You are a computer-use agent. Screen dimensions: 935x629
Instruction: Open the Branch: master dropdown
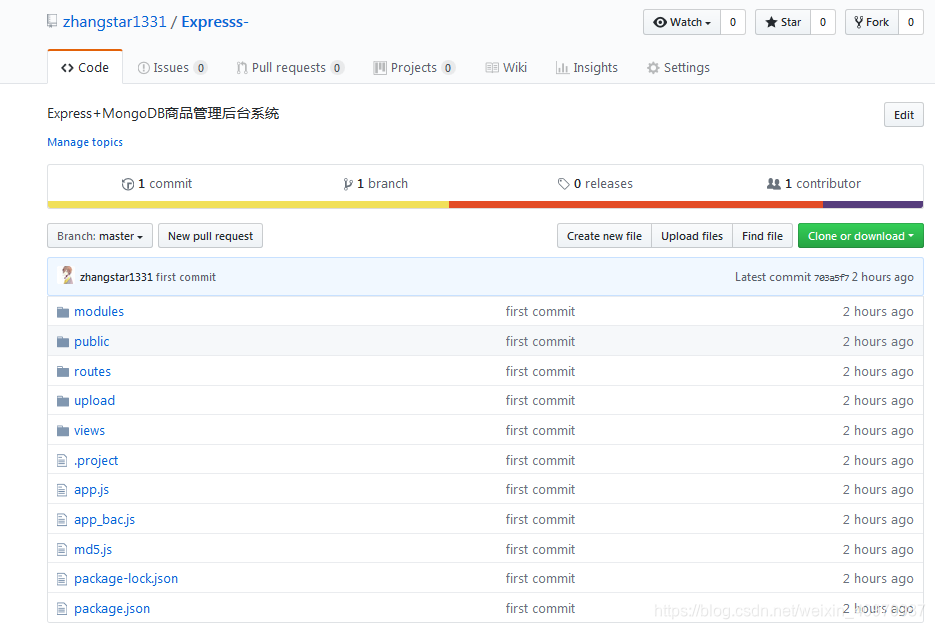(100, 236)
